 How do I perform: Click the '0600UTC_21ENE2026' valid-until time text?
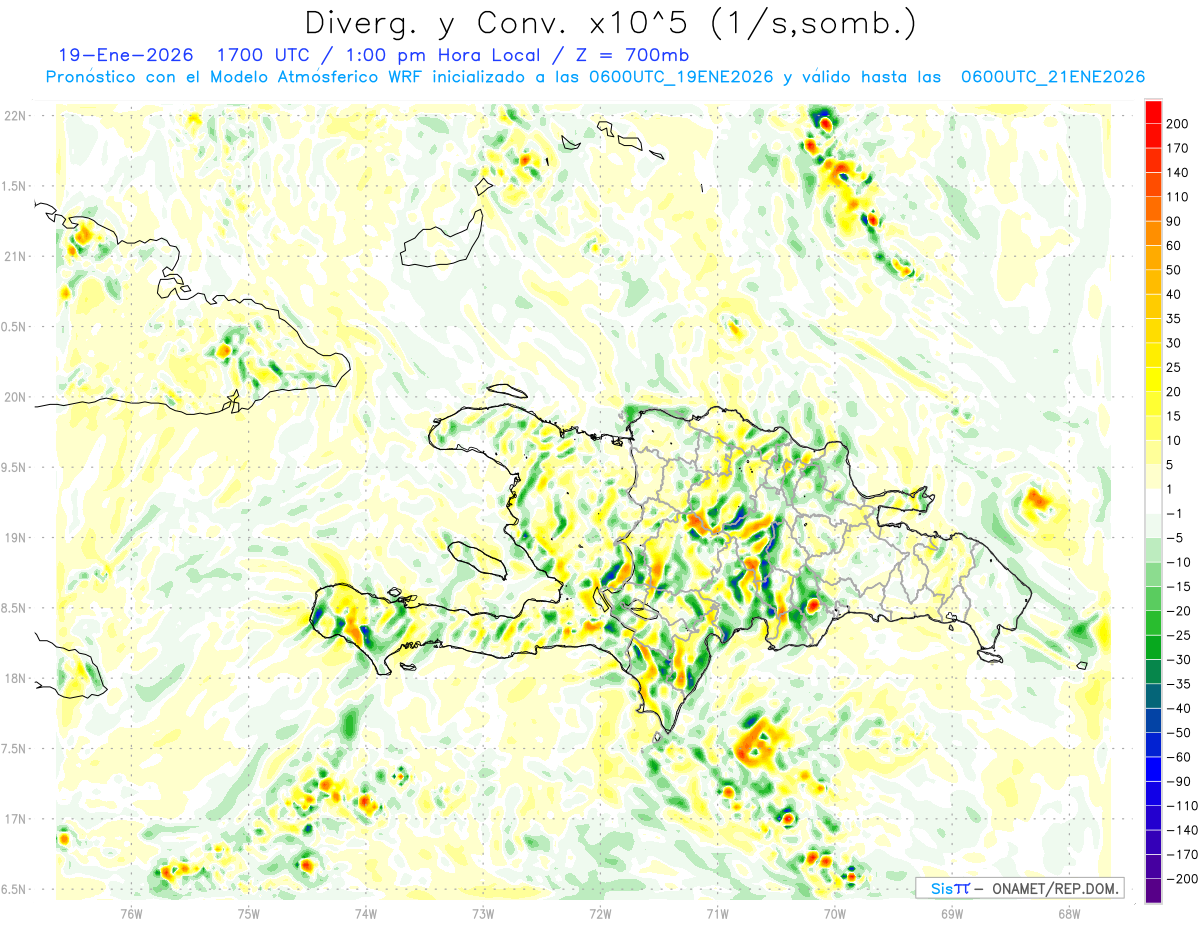[1052, 77]
